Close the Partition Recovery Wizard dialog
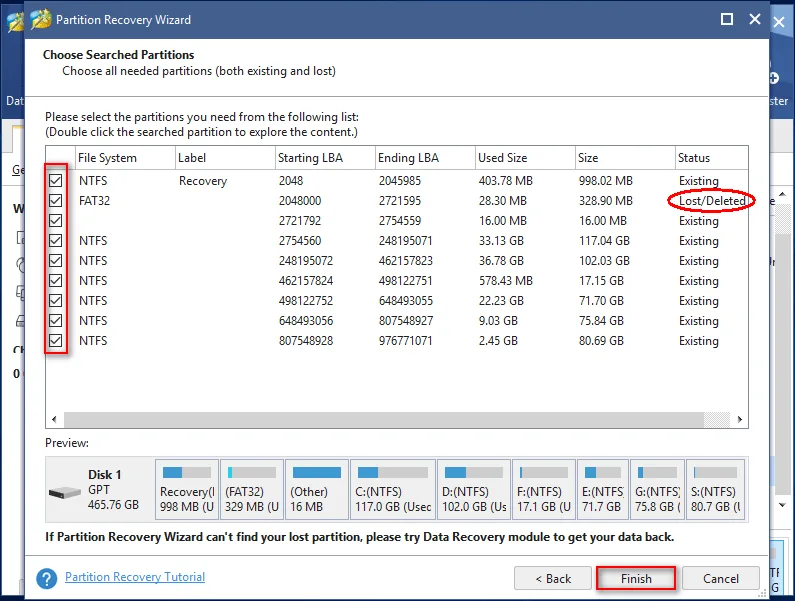 755,19
